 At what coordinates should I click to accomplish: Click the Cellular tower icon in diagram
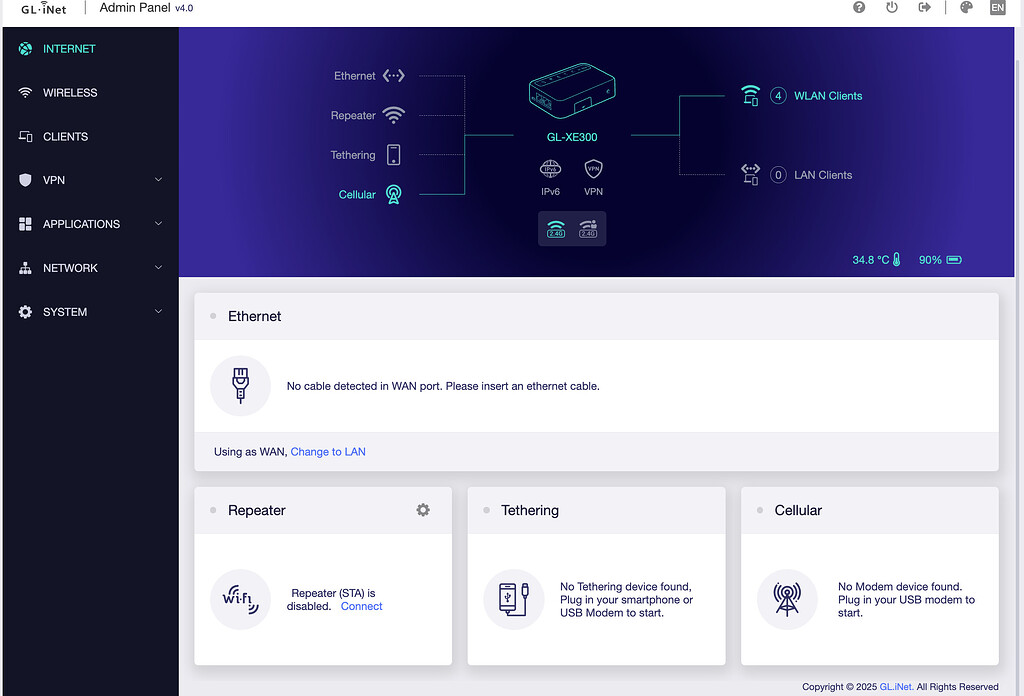pyautogui.click(x=394, y=194)
